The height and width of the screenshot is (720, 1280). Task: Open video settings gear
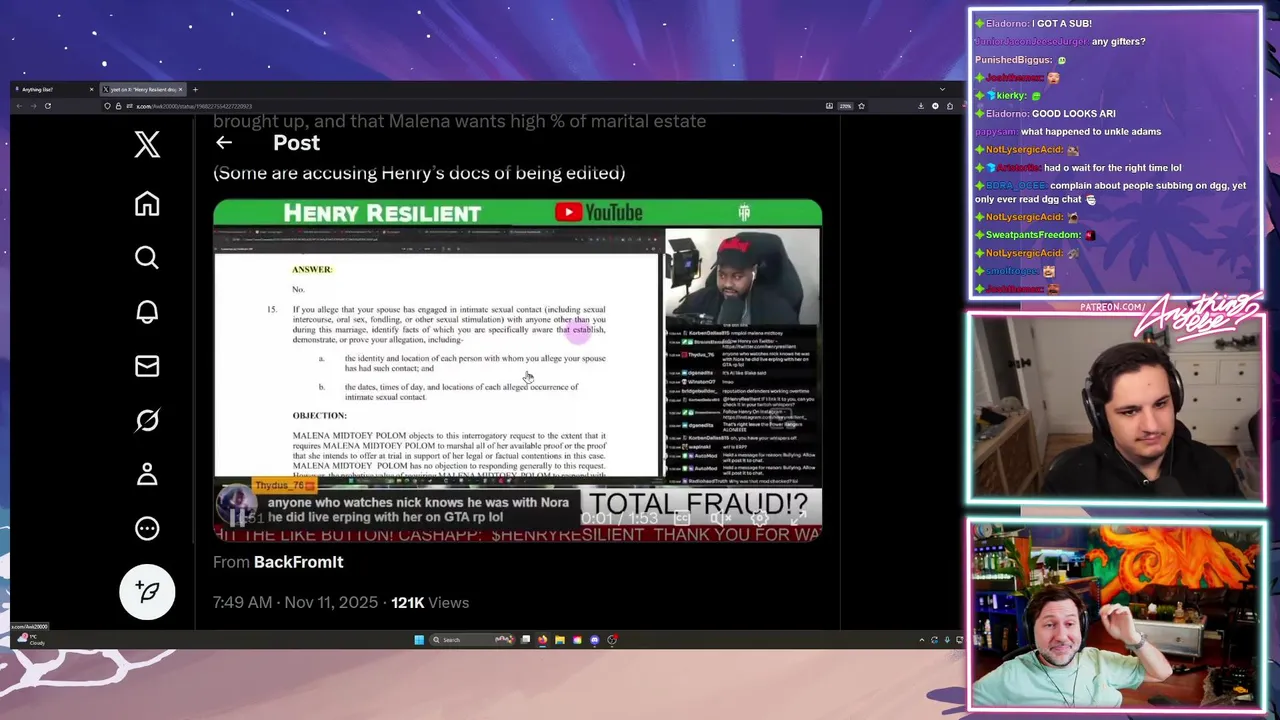[760, 518]
